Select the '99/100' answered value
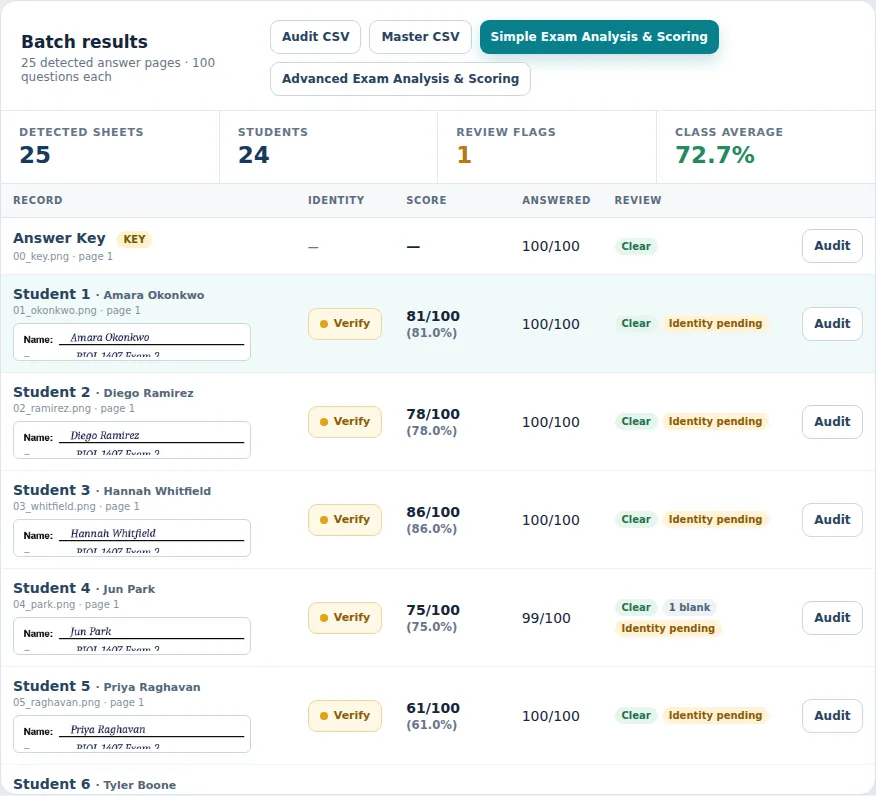The height and width of the screenshot is (796, 876). [x=546, y=618]
